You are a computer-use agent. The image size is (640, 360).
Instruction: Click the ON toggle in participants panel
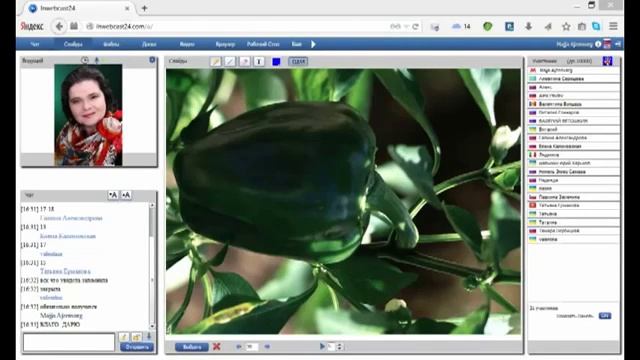coord(605,316)
